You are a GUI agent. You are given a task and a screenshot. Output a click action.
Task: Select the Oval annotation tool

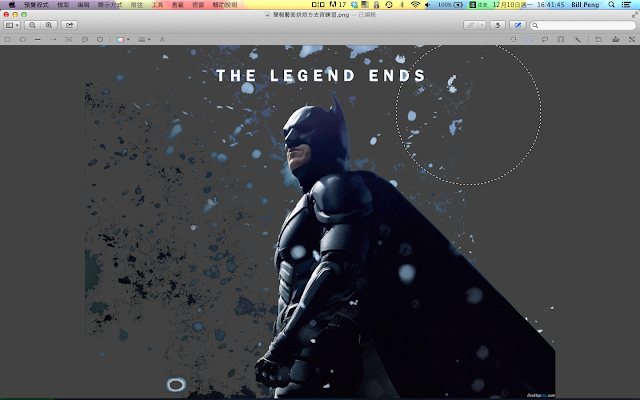click(x=23, y=40)
